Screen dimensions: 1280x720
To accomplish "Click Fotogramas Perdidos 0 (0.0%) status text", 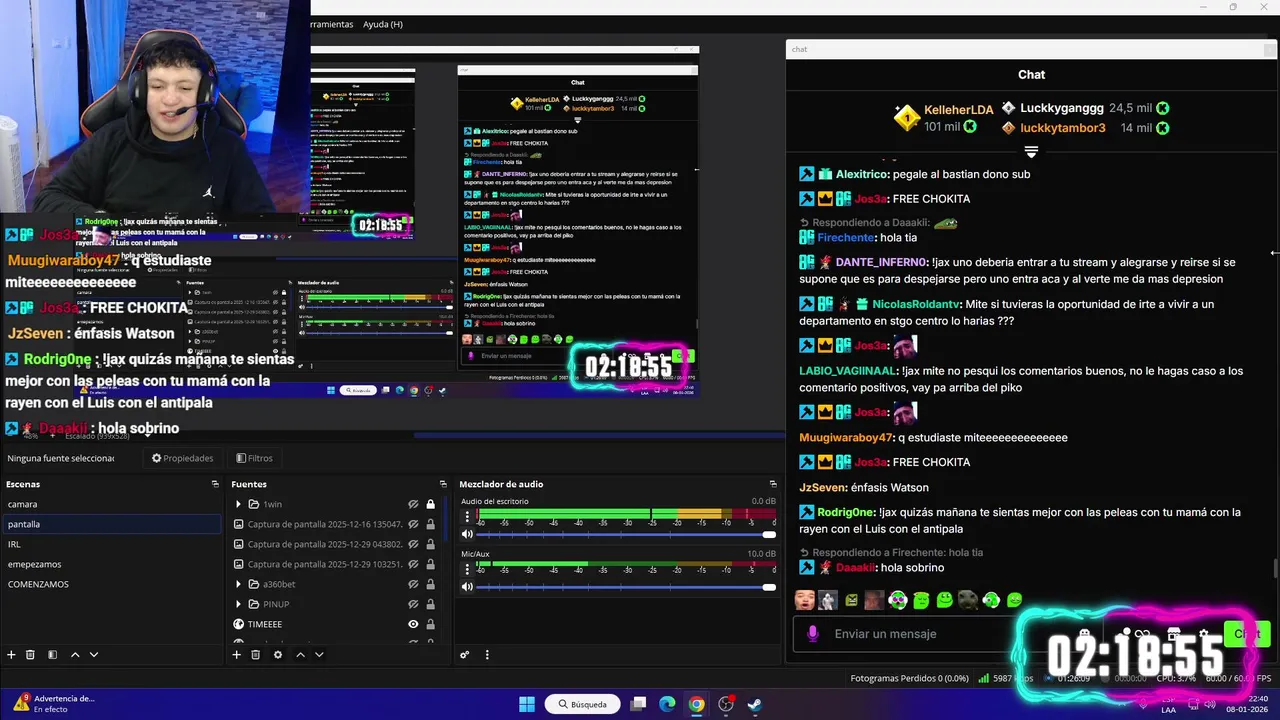I will tap(909, 678).
